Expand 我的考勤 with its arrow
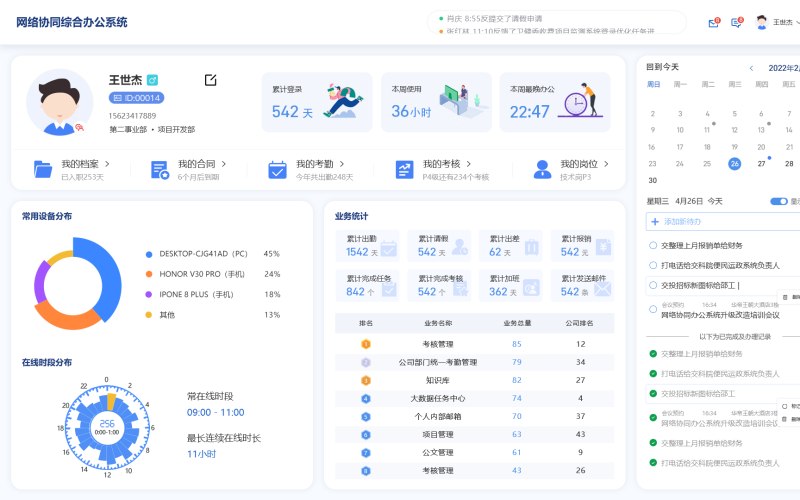 342,164
